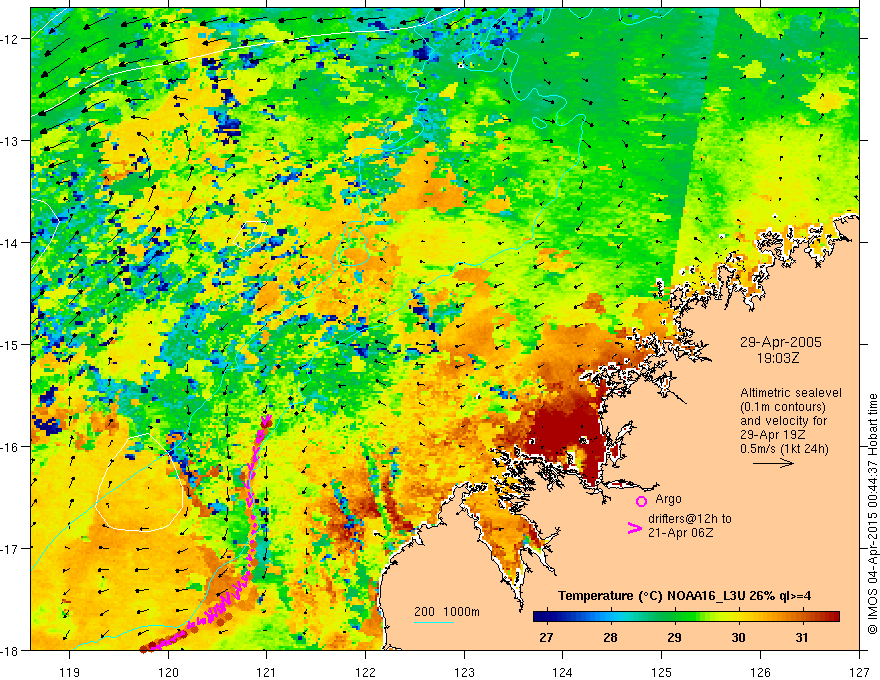Image resolution: width=880 pixels, height=680 pixels.
Task: Click the 21-Apr 06Z text
Action: (681, 533)
